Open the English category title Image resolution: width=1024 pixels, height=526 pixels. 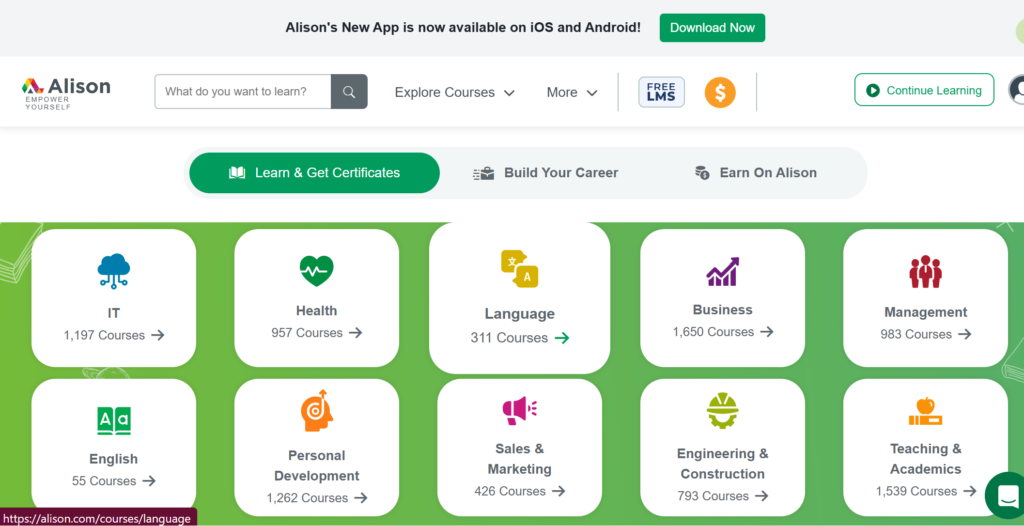114,459
